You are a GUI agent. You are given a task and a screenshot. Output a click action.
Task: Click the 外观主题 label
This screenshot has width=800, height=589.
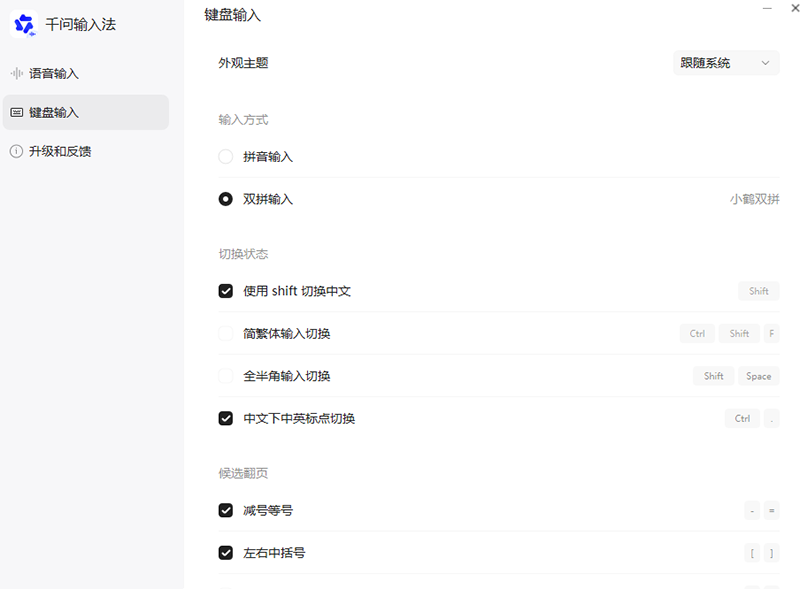coord(243,63)
